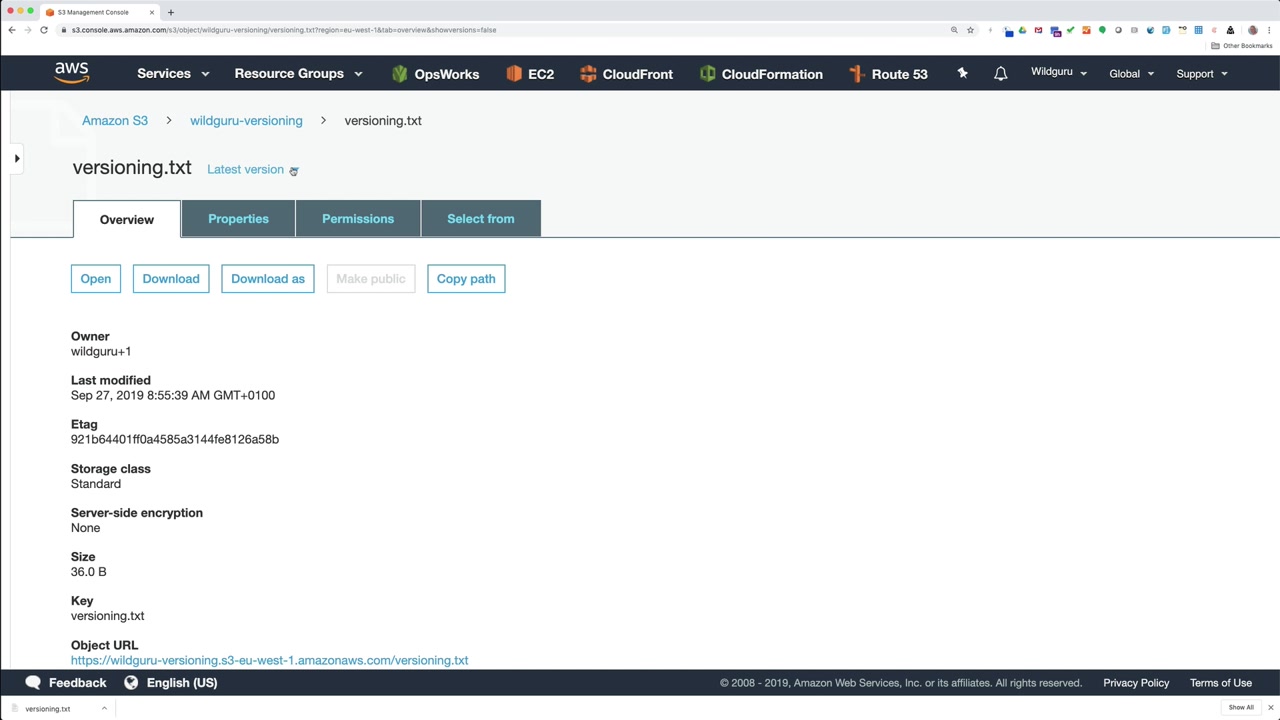The width and height of the screenshot is (1280, 720).
Task: Open the Route 53 shortcut icon
Action: (x=856, y=74)
